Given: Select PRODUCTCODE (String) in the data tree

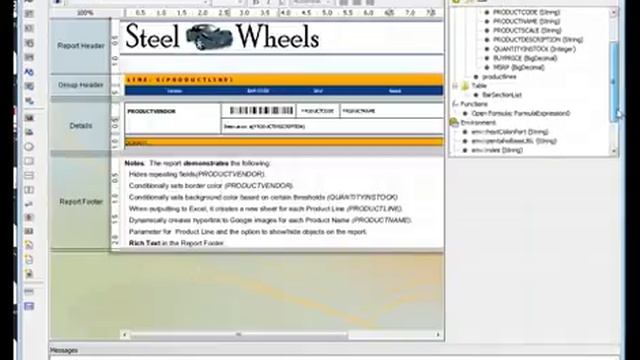Looking at the screenshot, I should tap(527, 12).
